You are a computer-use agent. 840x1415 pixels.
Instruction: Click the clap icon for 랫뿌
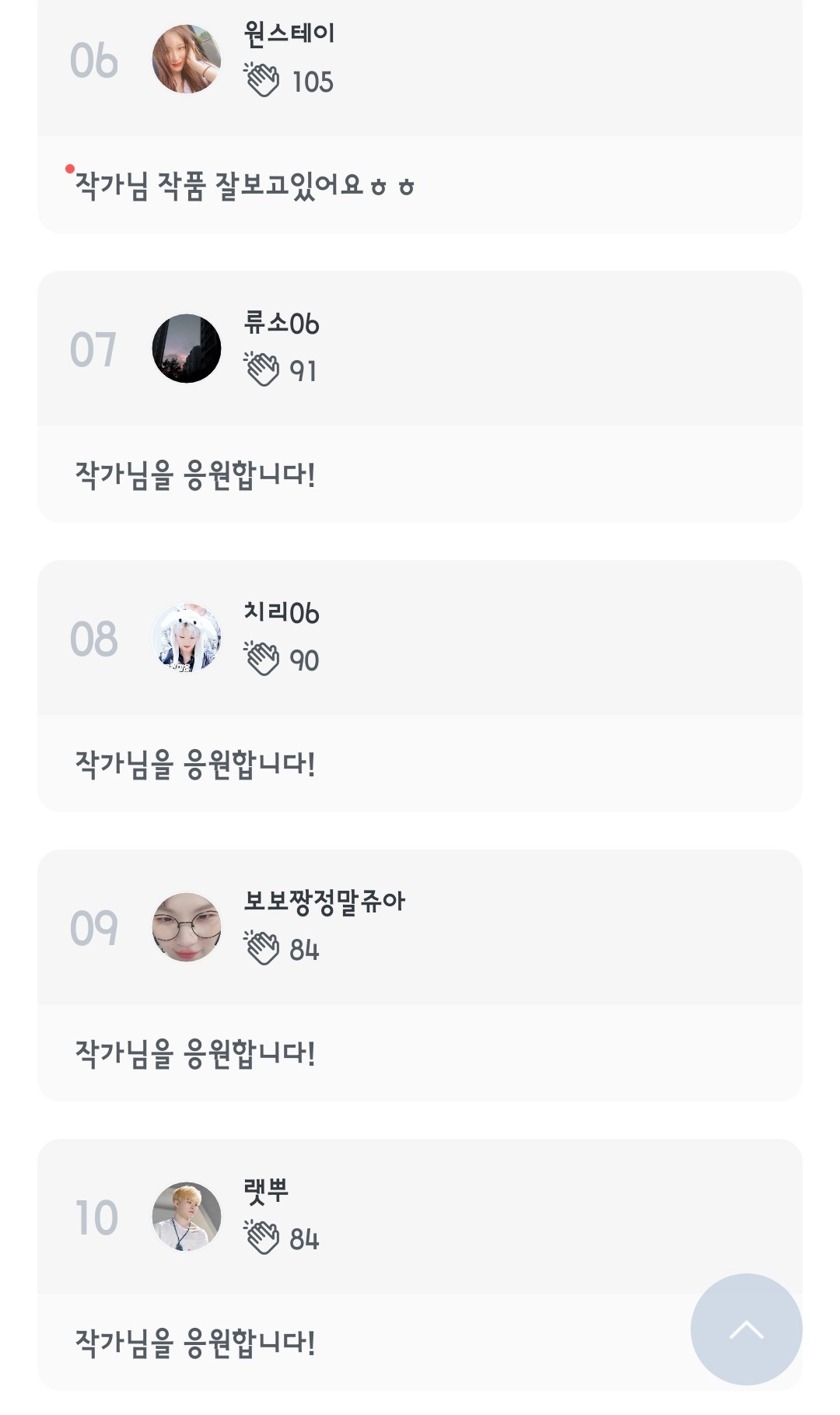(262, 1238)
